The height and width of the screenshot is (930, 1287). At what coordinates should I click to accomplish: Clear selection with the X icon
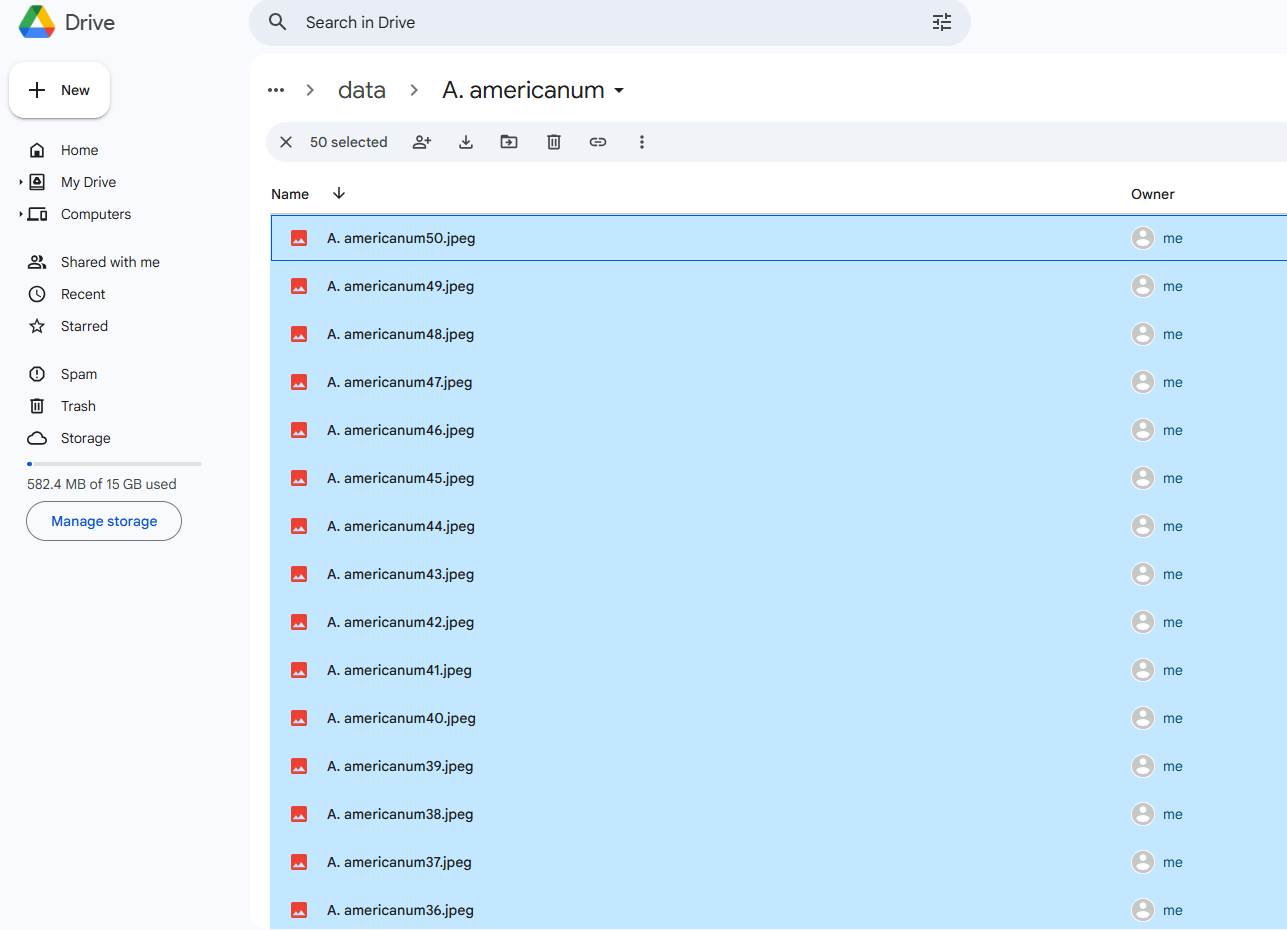286,142
